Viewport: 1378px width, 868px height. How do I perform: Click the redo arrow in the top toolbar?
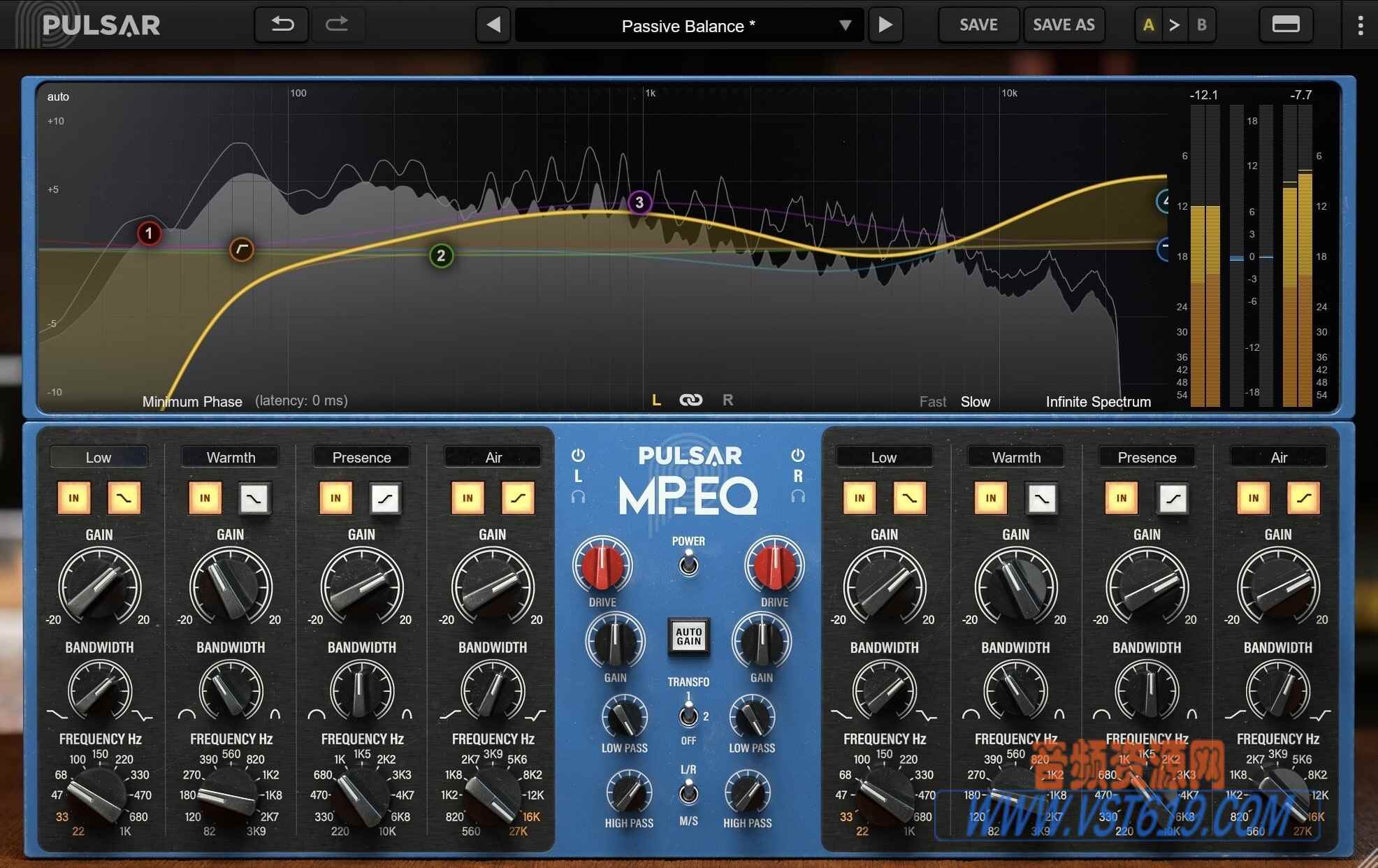pos(338,24)
